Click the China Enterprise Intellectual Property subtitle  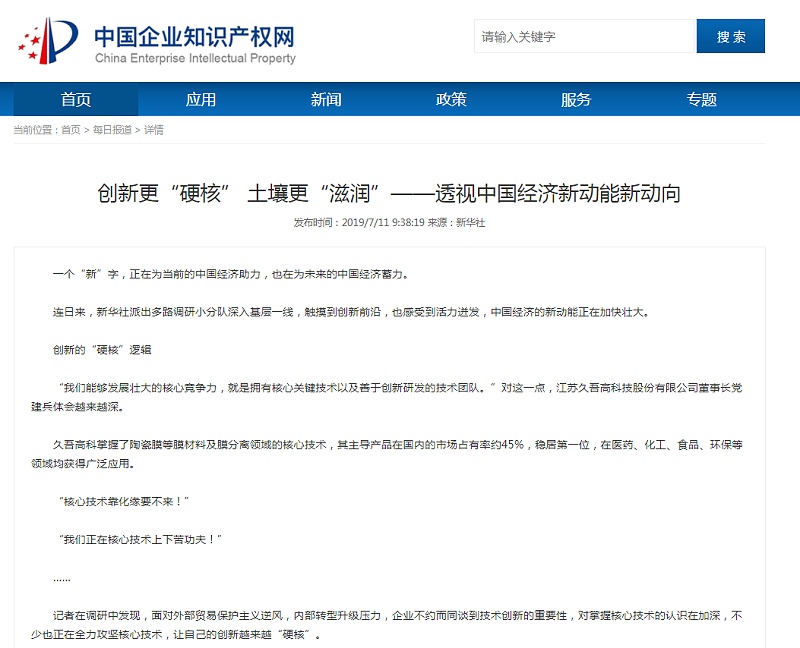point(195,59)
